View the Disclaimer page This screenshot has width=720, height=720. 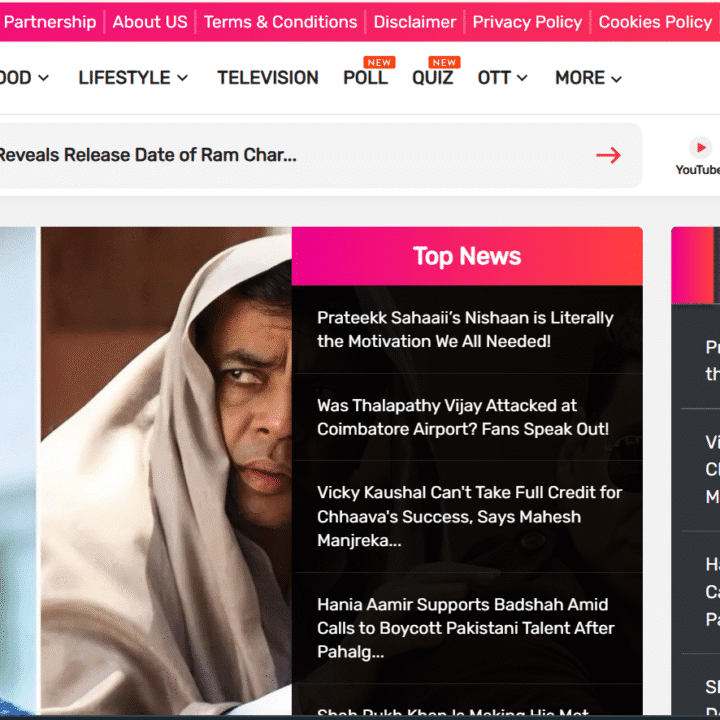click(415, 22)
